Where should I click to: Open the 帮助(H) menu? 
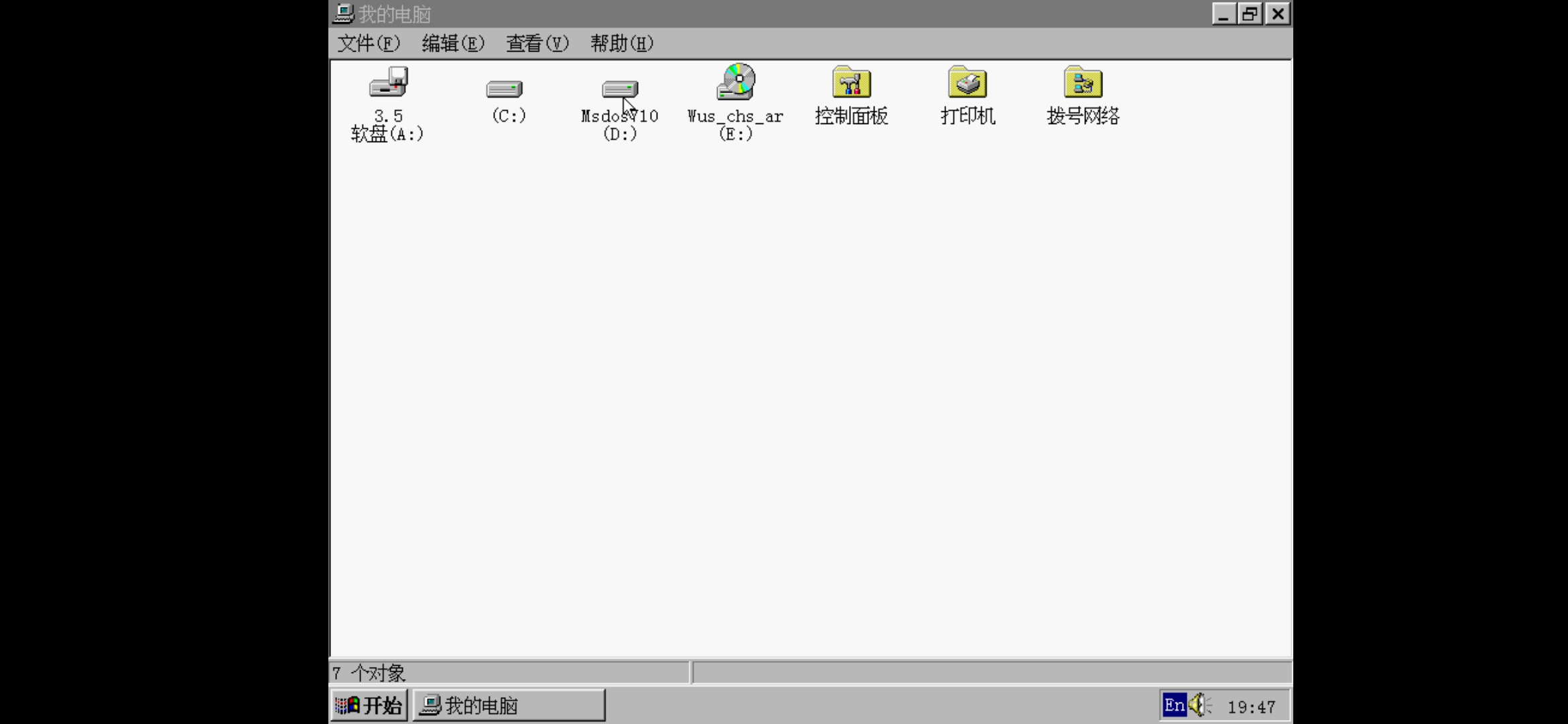pyautogui.click(x=621, y=44)
